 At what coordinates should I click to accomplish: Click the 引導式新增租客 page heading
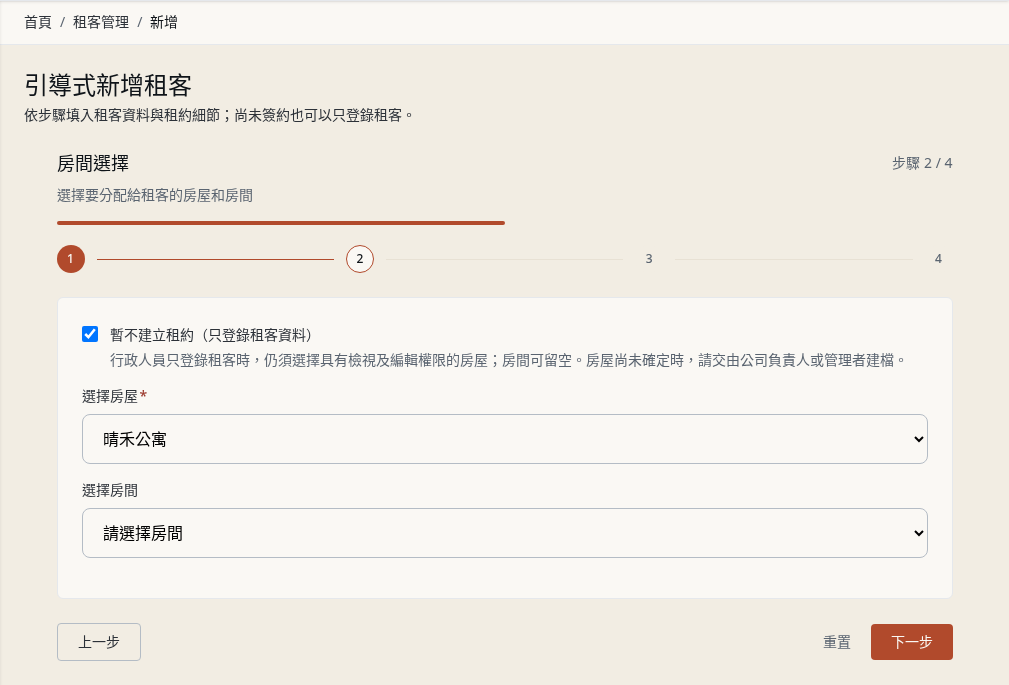(108, 86)
